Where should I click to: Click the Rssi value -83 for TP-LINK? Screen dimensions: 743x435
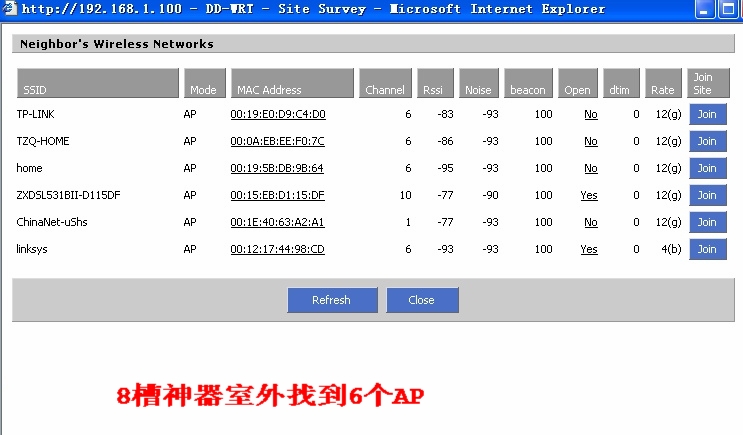445,114
